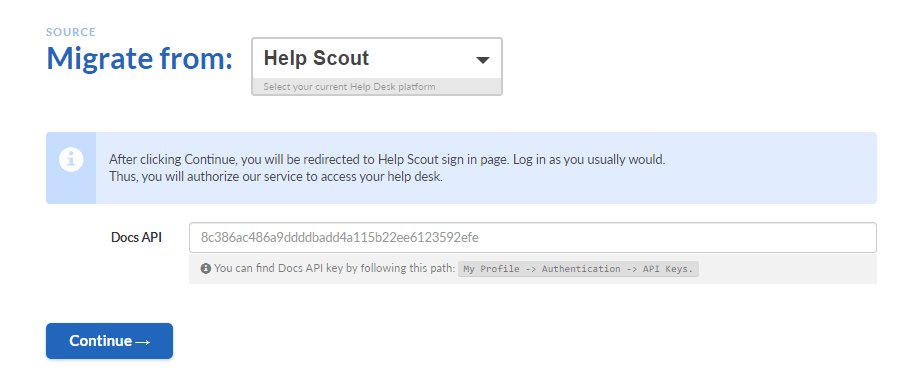Screen dimensions: 914x379
Task: Click 'API Keys.' in the path snippet
Action: (668, 269)
